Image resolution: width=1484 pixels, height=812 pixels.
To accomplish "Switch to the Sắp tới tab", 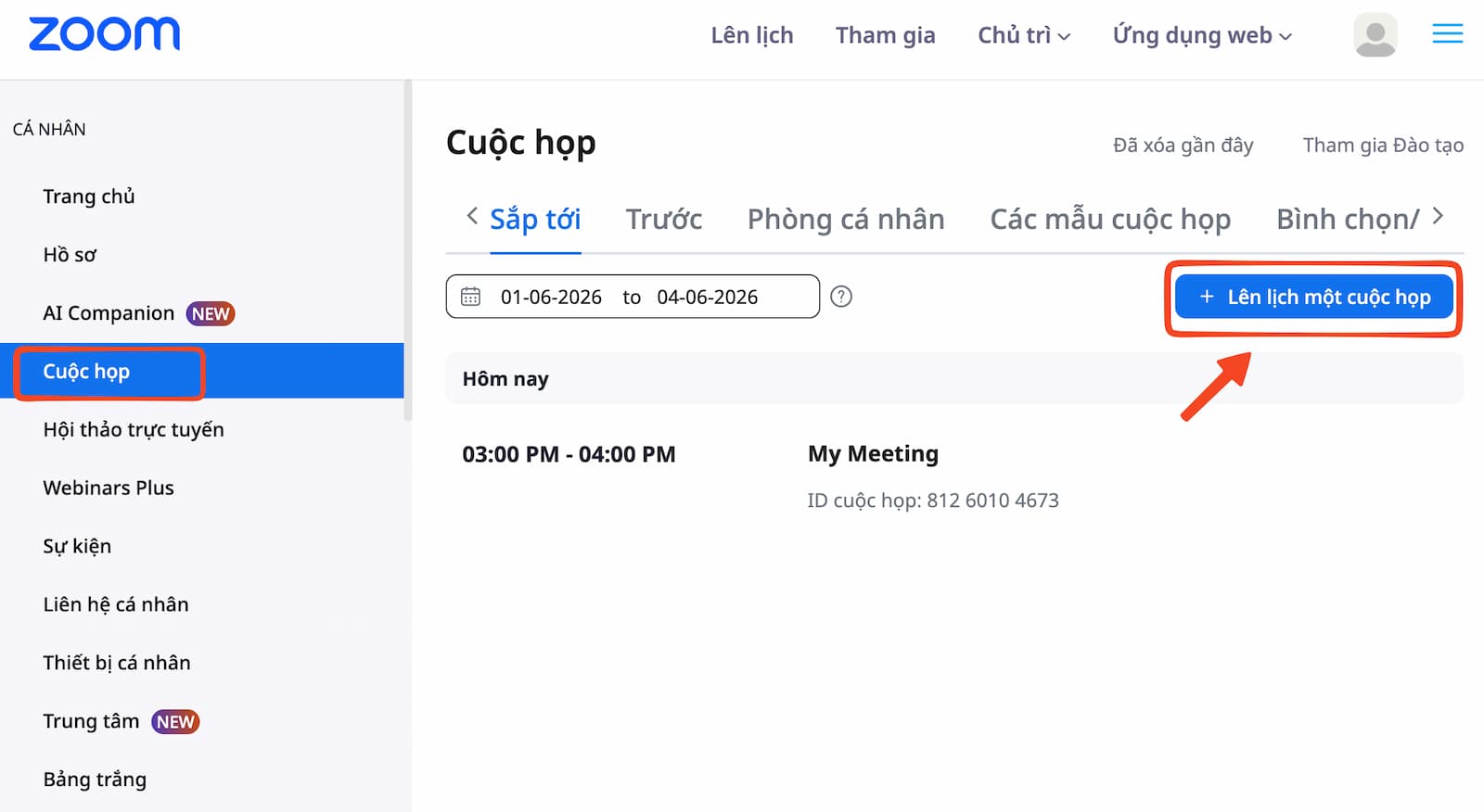I will (535, 220).
